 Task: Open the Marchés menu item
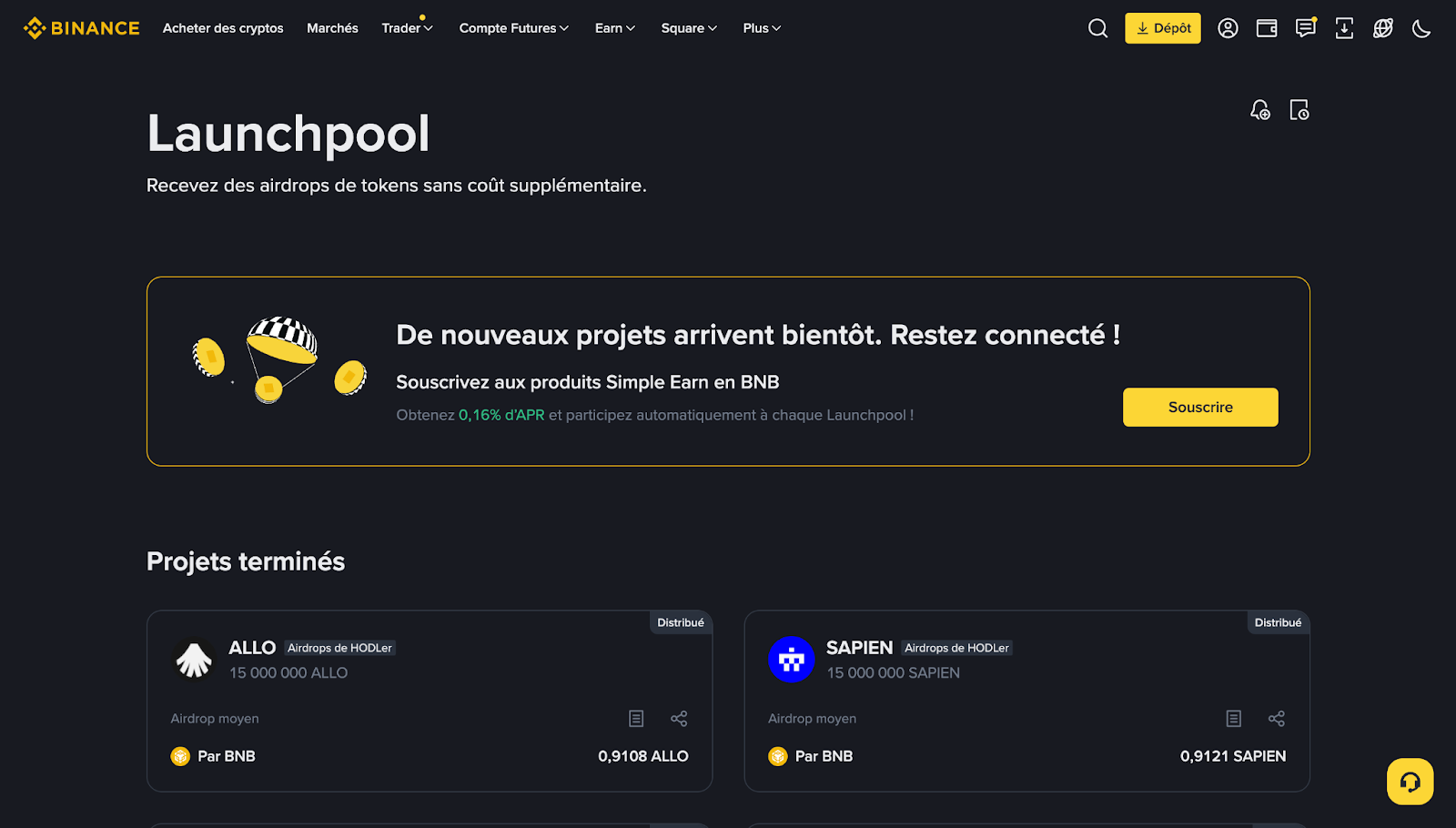click(332, 28)
